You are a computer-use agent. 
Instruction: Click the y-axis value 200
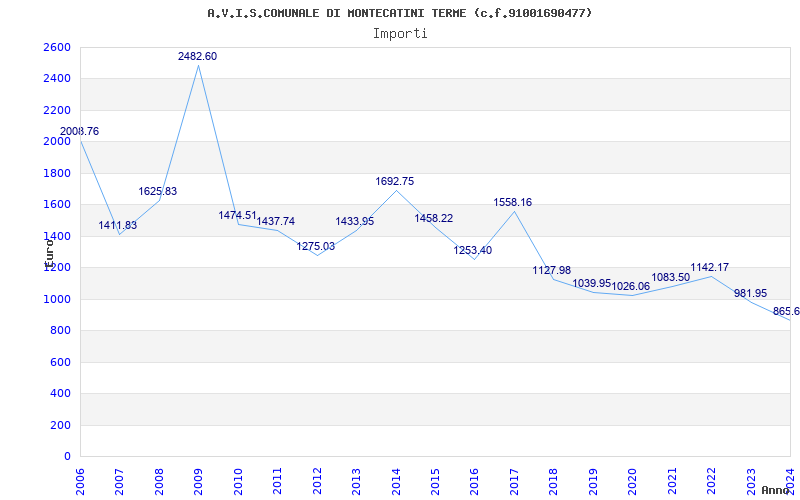(60, 426)
